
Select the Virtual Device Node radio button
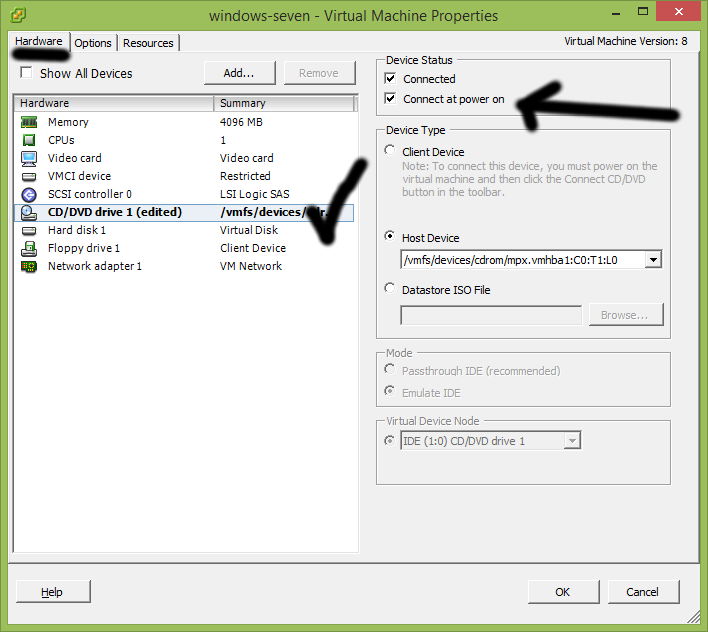pos(390,441)
